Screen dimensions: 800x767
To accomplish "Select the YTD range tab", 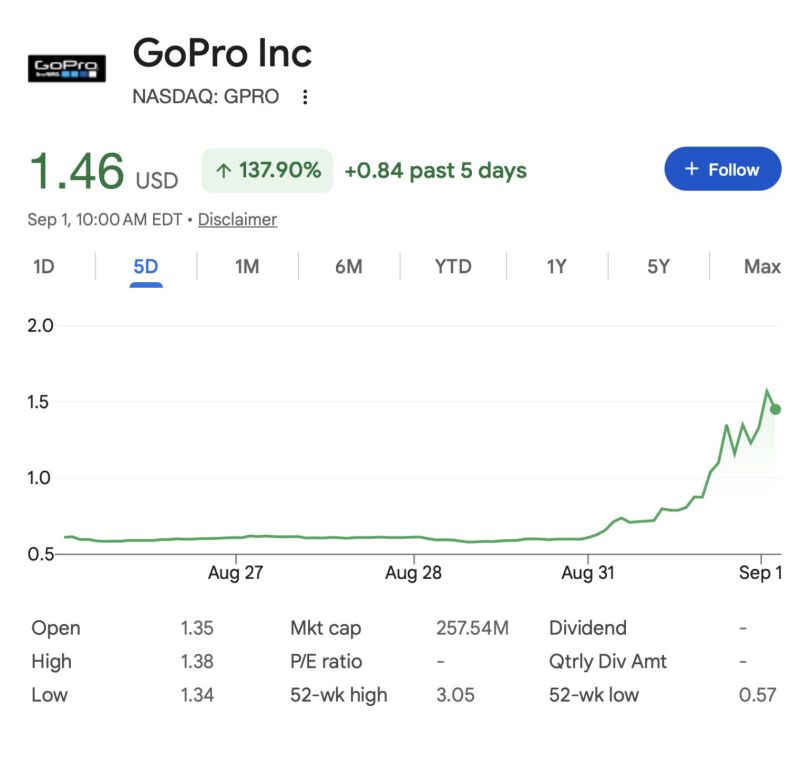I will pyautogui.click(x=453, y=266).
